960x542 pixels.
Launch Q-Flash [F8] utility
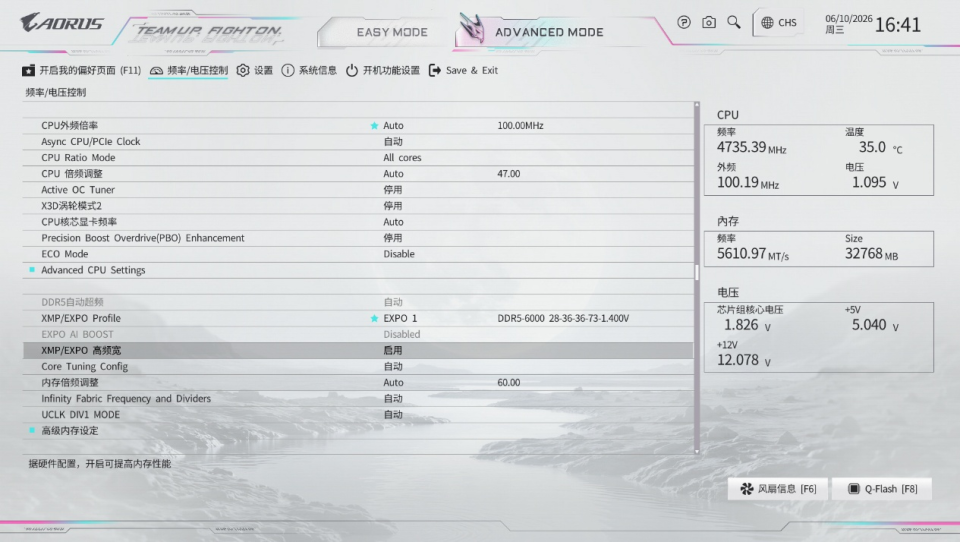[882, 489]
